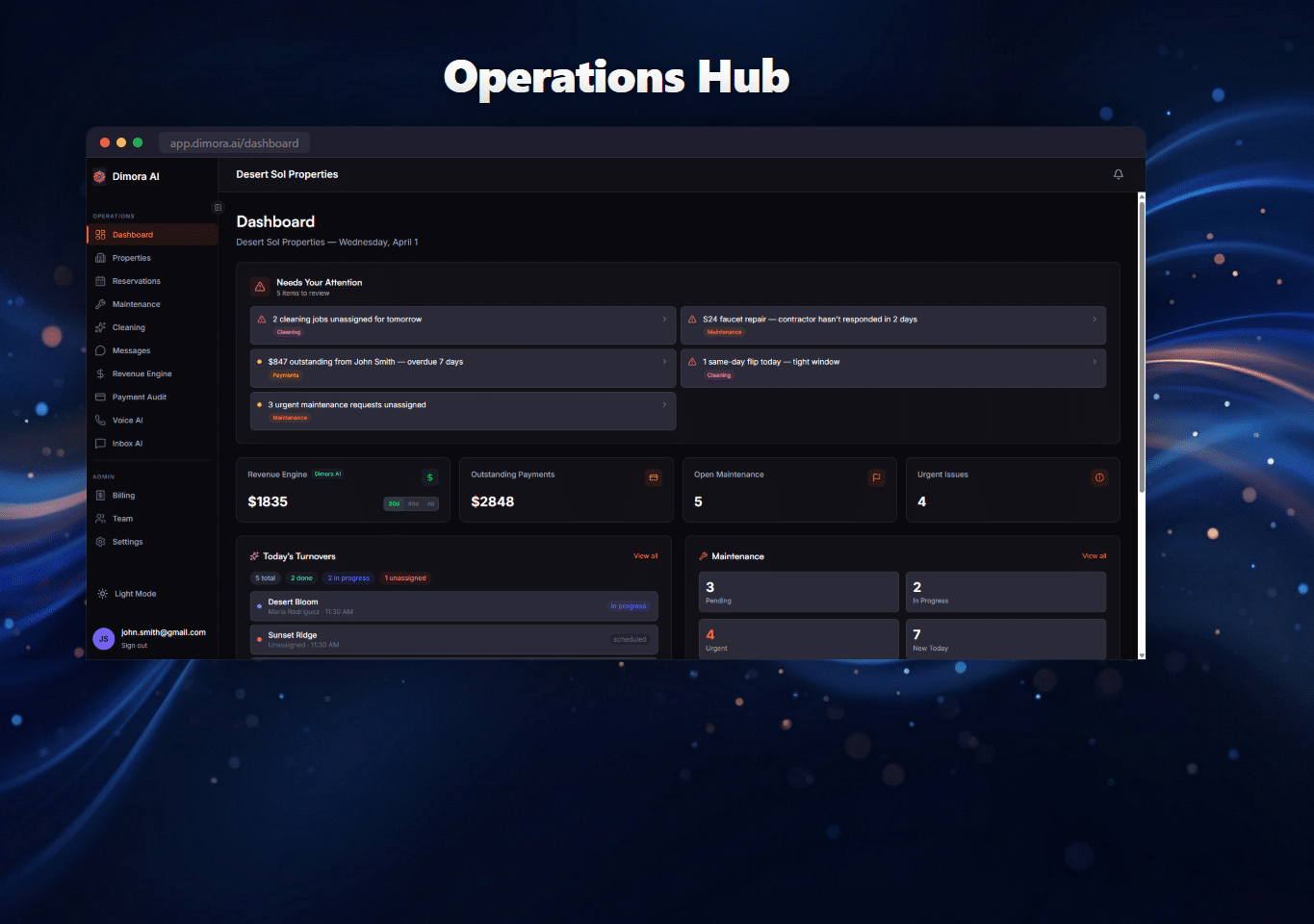Screen dimensions: 1314x924
Task: Click the Maintenance wrench icon in sidebar
Action: click(x=100, y=304)
